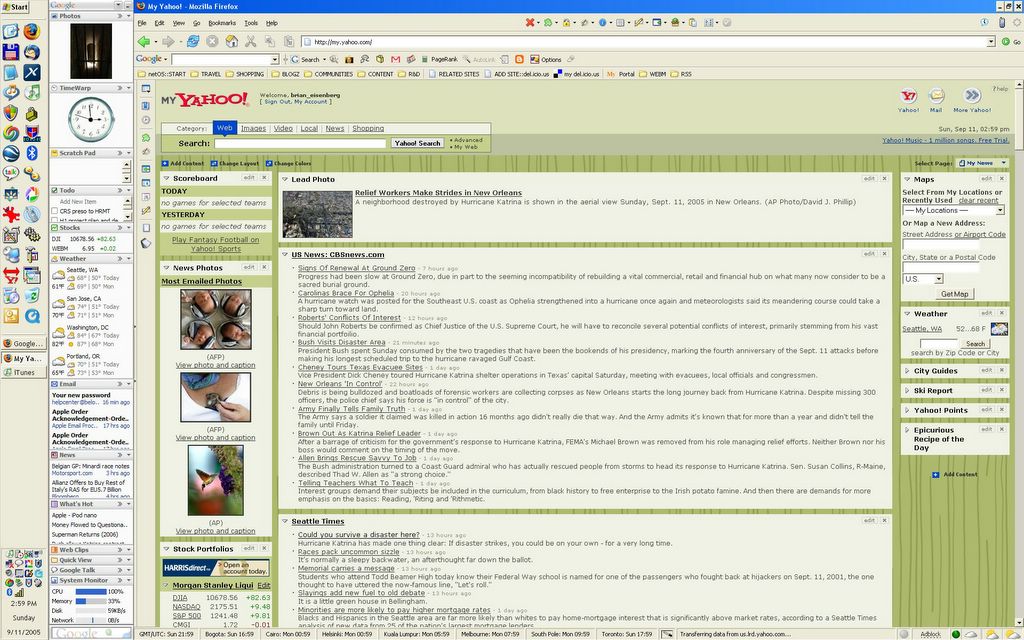Open Google Talk from quick launch icons

click(10, 173)
